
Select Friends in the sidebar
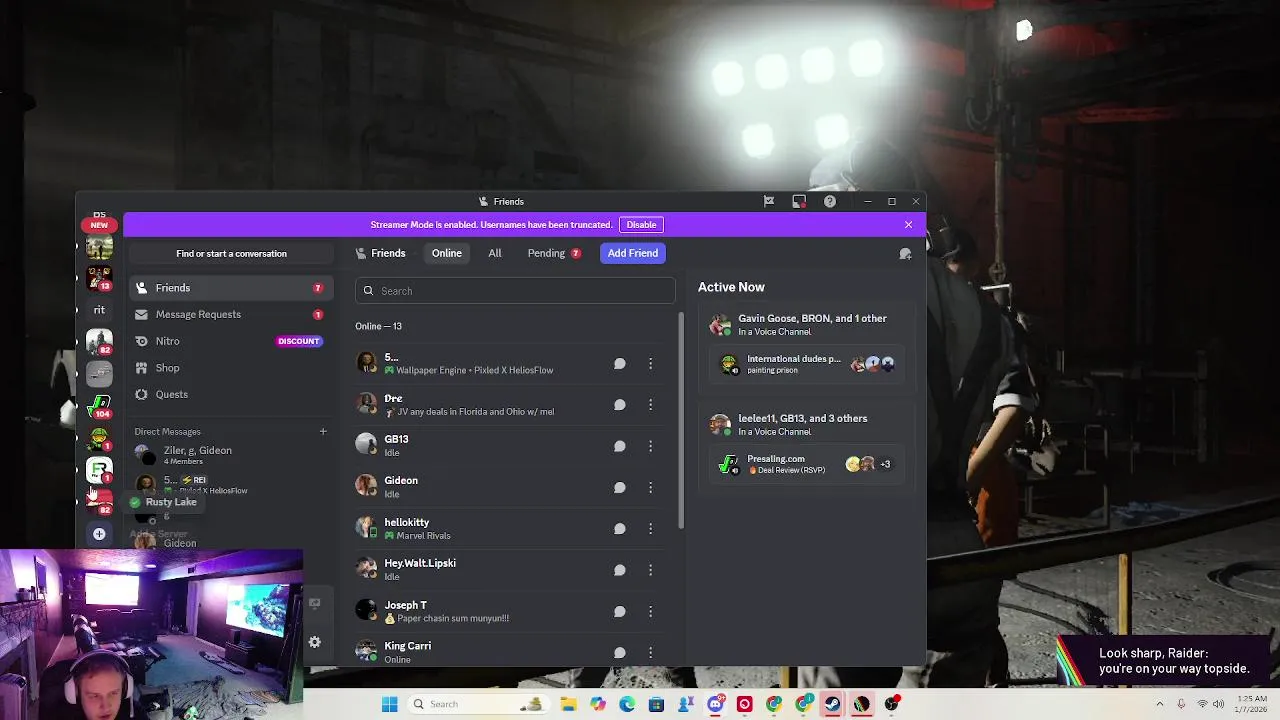click(230, 288)
